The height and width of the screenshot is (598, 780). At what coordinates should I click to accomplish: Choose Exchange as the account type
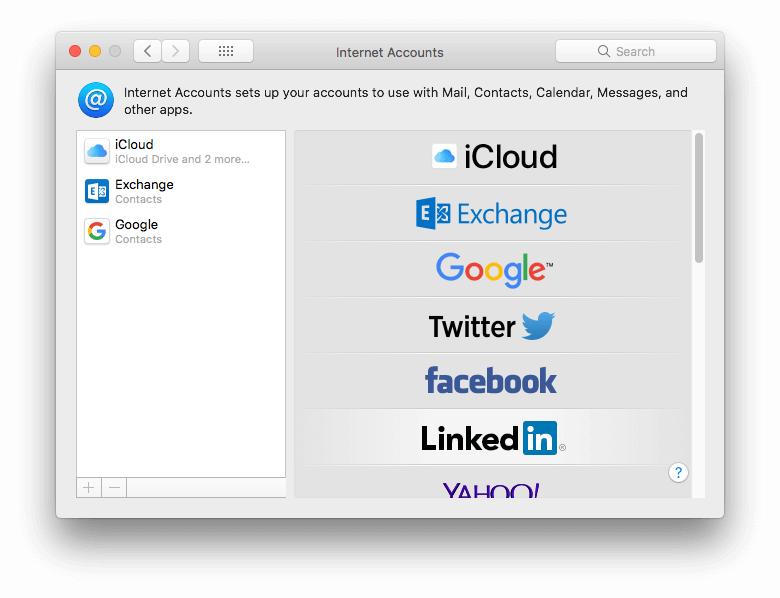tap(493, 213)
